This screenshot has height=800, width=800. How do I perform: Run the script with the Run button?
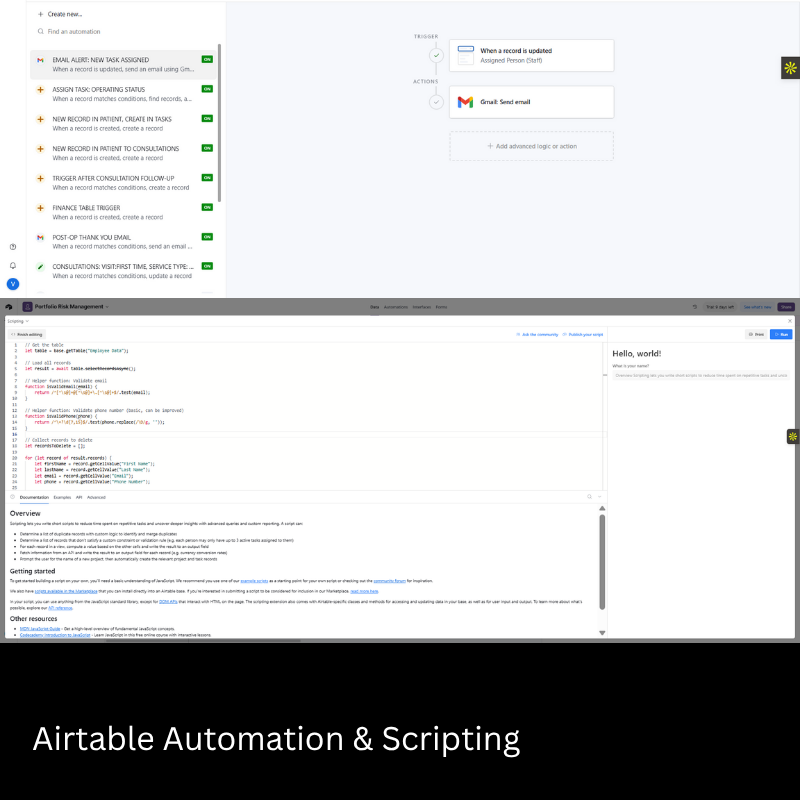pyautogui.click(x=781, y=335)
